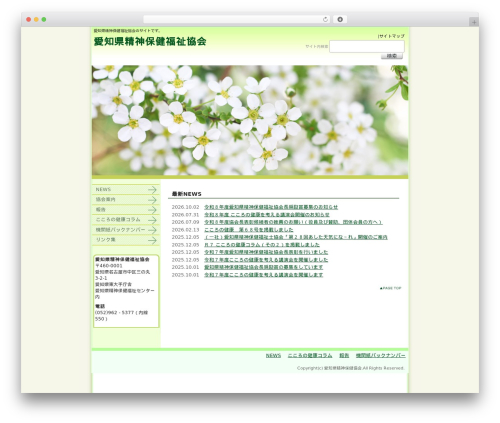Open the 協会長表彰を行いました news link
500x423 pixels.
(266, 252)
